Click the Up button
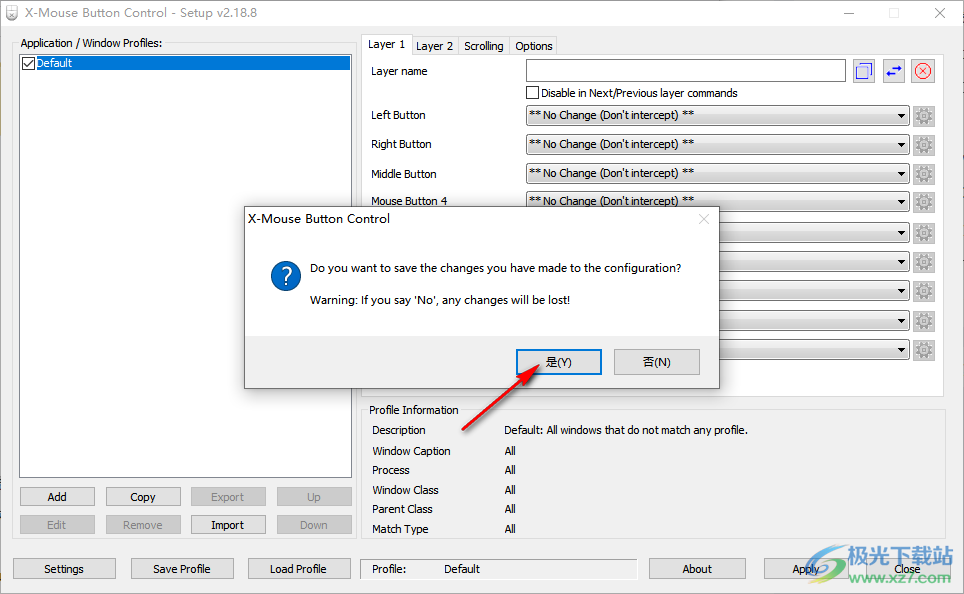 314,497
